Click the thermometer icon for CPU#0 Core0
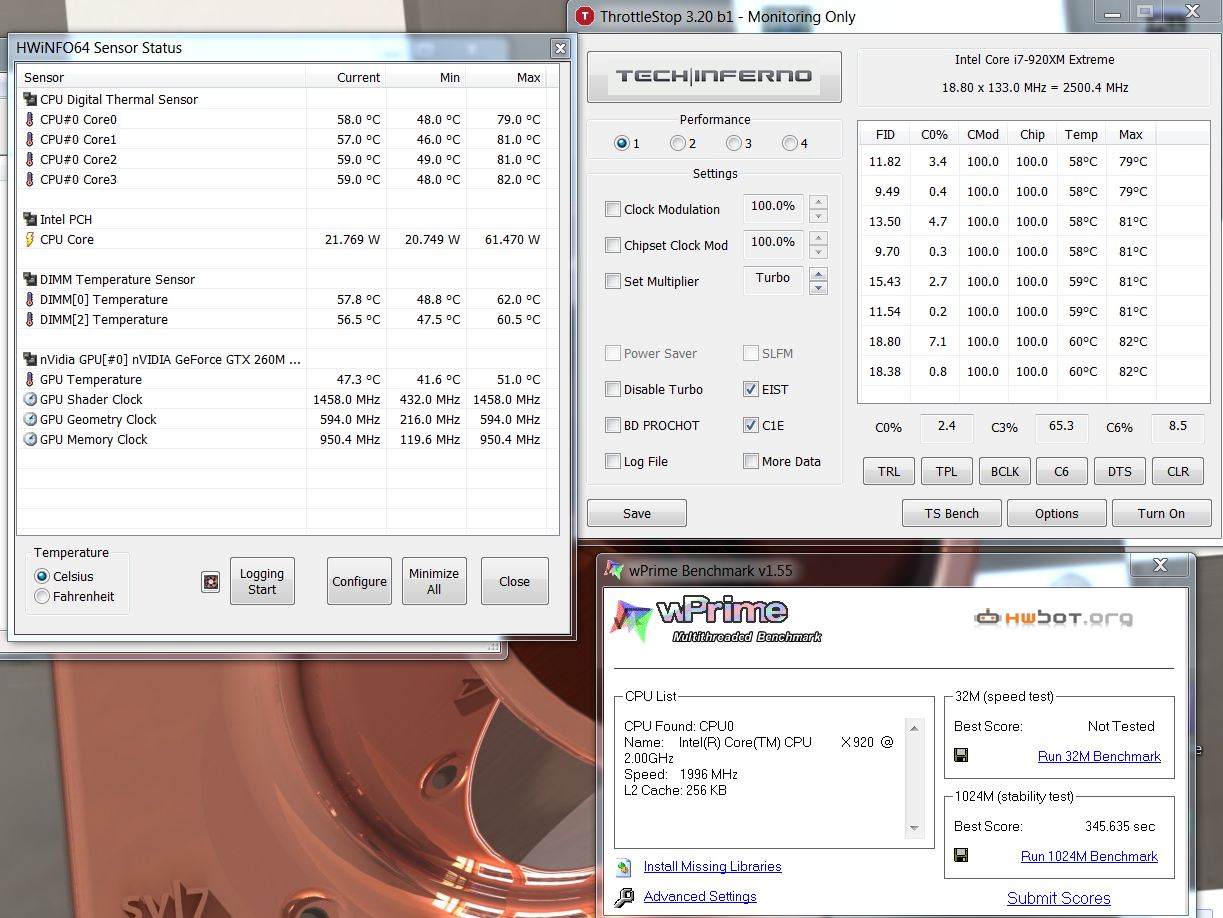Image resolution: width=1223 pixels, height=918 pixels. [29, 120]
